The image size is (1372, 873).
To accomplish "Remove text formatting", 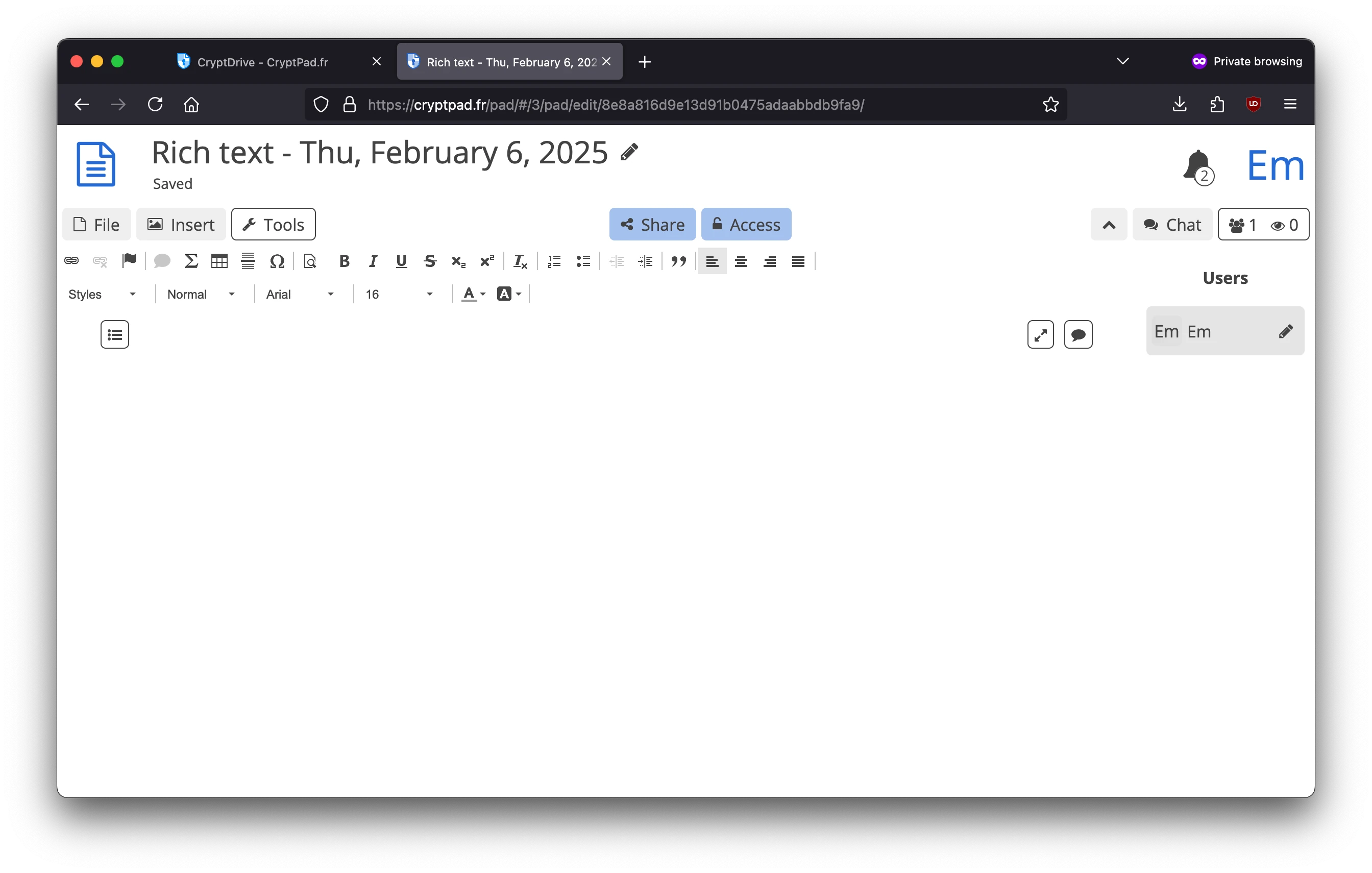I will pyautogui.click(x=519, y=261).
